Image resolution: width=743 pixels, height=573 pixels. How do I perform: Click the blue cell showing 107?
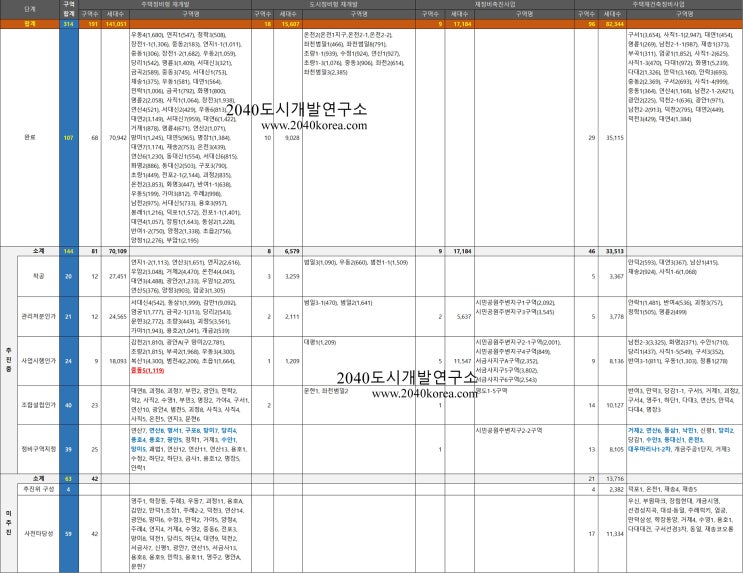[69, 137]
